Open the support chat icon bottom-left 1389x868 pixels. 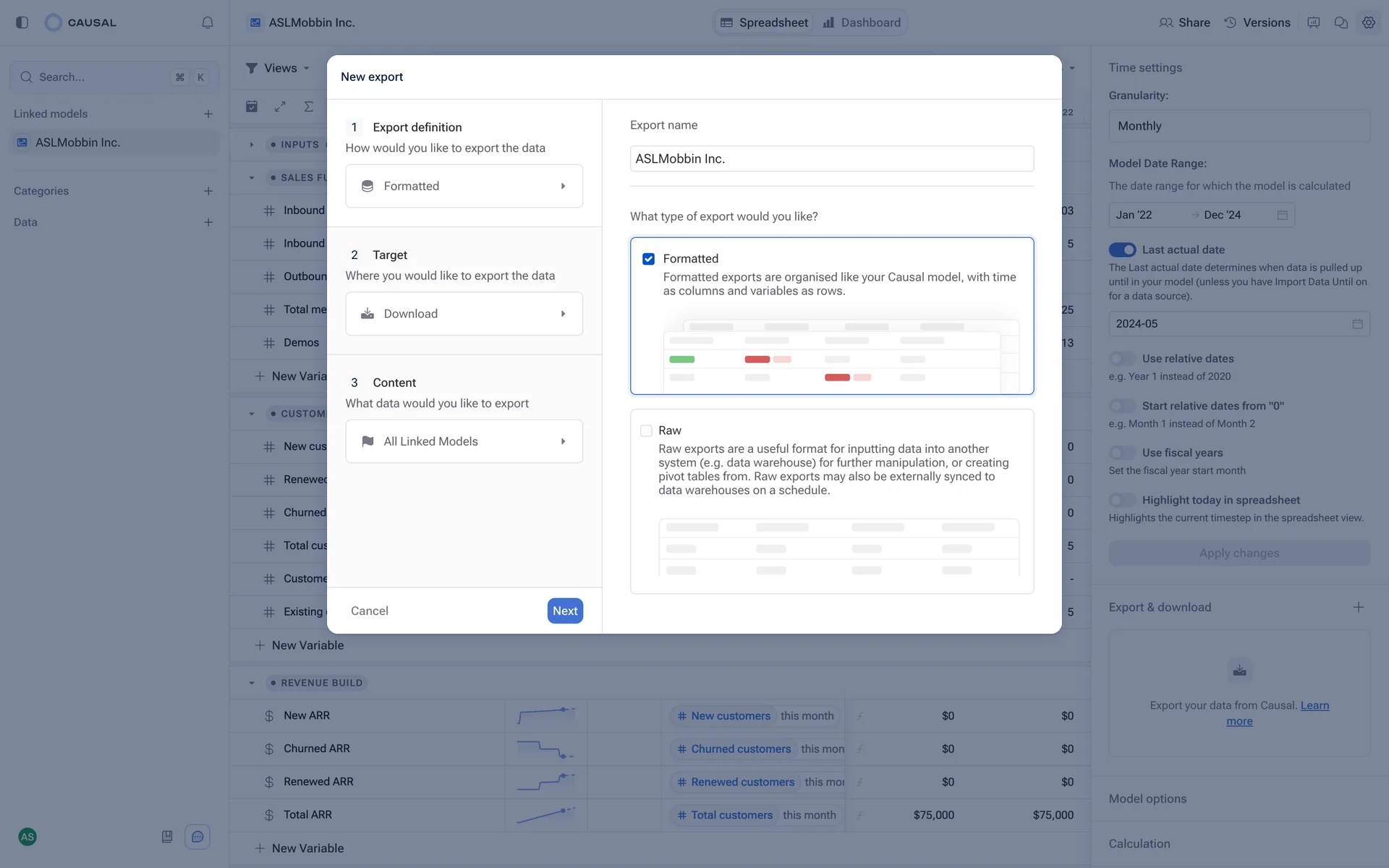click(197, 837)
